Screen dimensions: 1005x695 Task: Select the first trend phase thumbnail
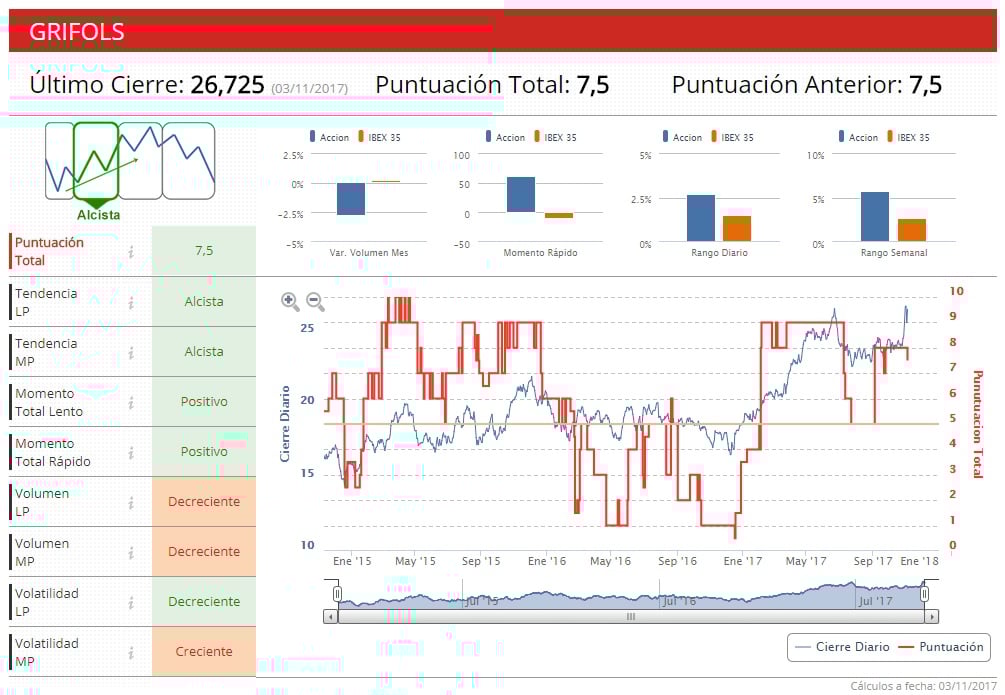(x=60, y=161)
